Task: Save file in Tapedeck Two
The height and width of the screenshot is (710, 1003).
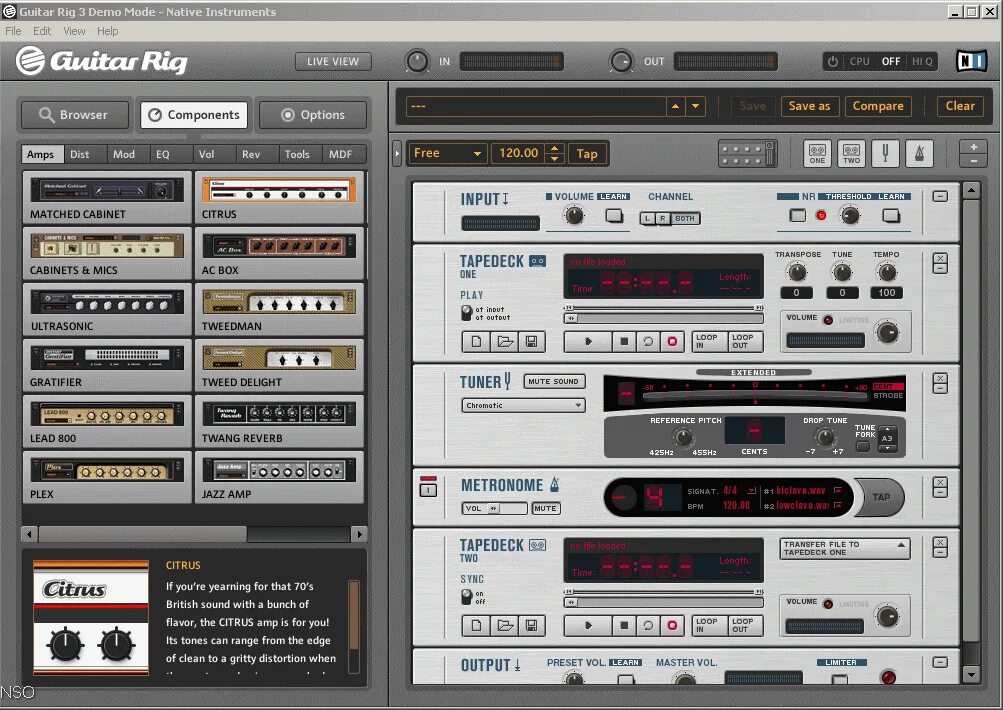Action: [532, 626]
